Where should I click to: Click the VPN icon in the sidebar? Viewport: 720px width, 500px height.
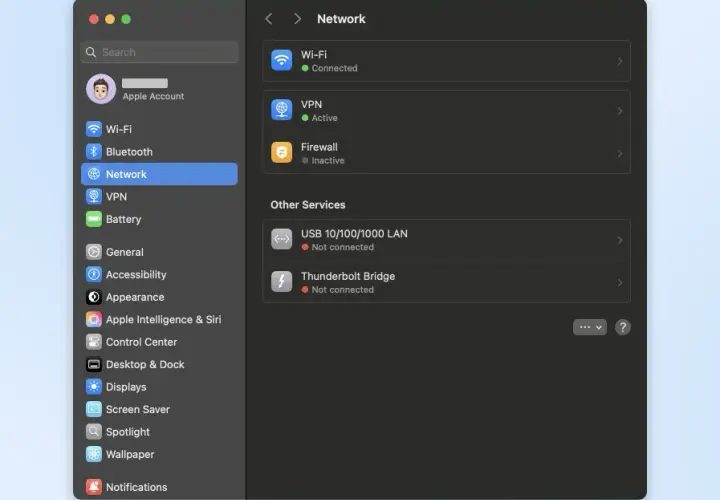pyautogui.click(x=94, y=197)
